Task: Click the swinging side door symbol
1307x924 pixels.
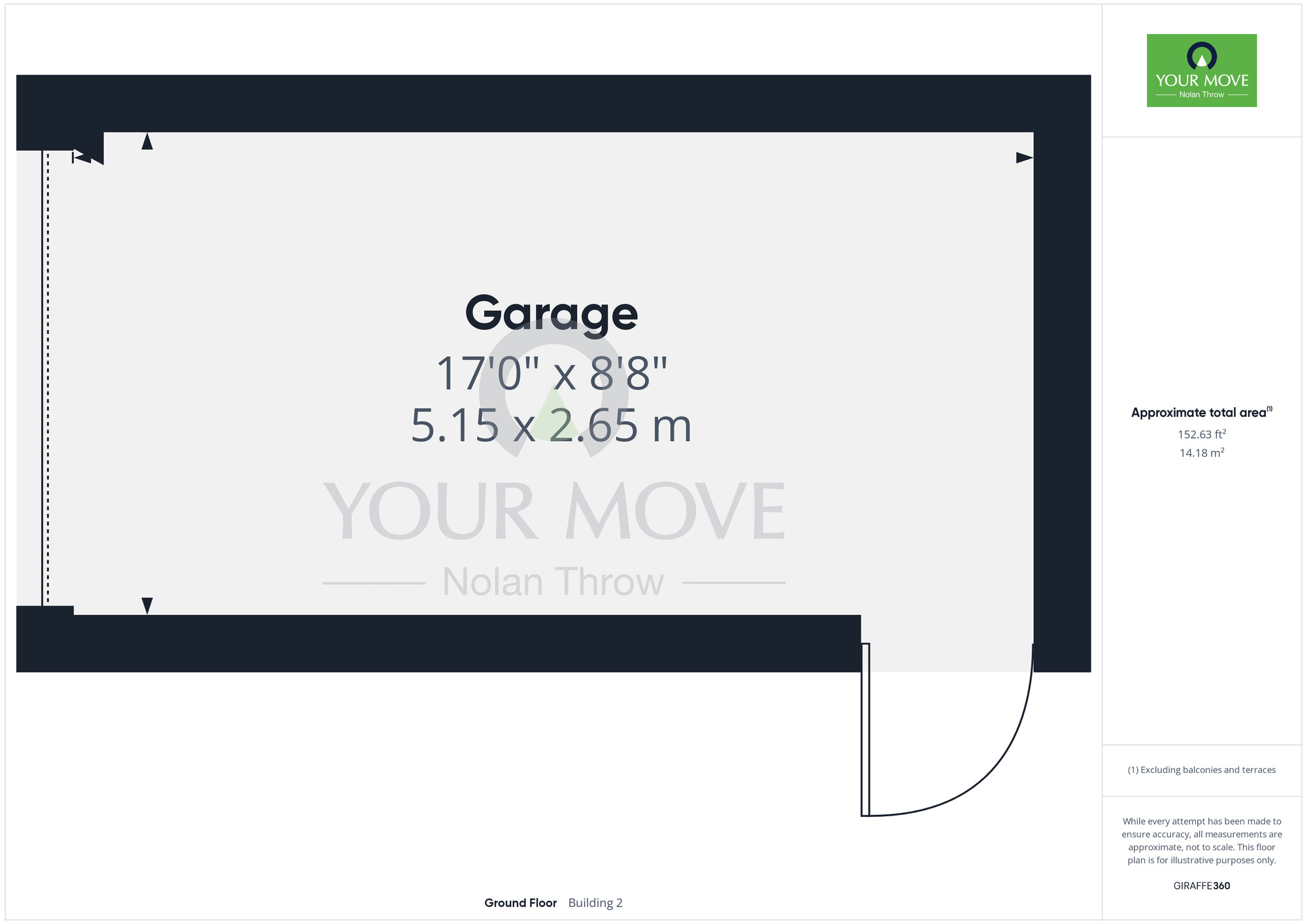Action: coord(947,729)
